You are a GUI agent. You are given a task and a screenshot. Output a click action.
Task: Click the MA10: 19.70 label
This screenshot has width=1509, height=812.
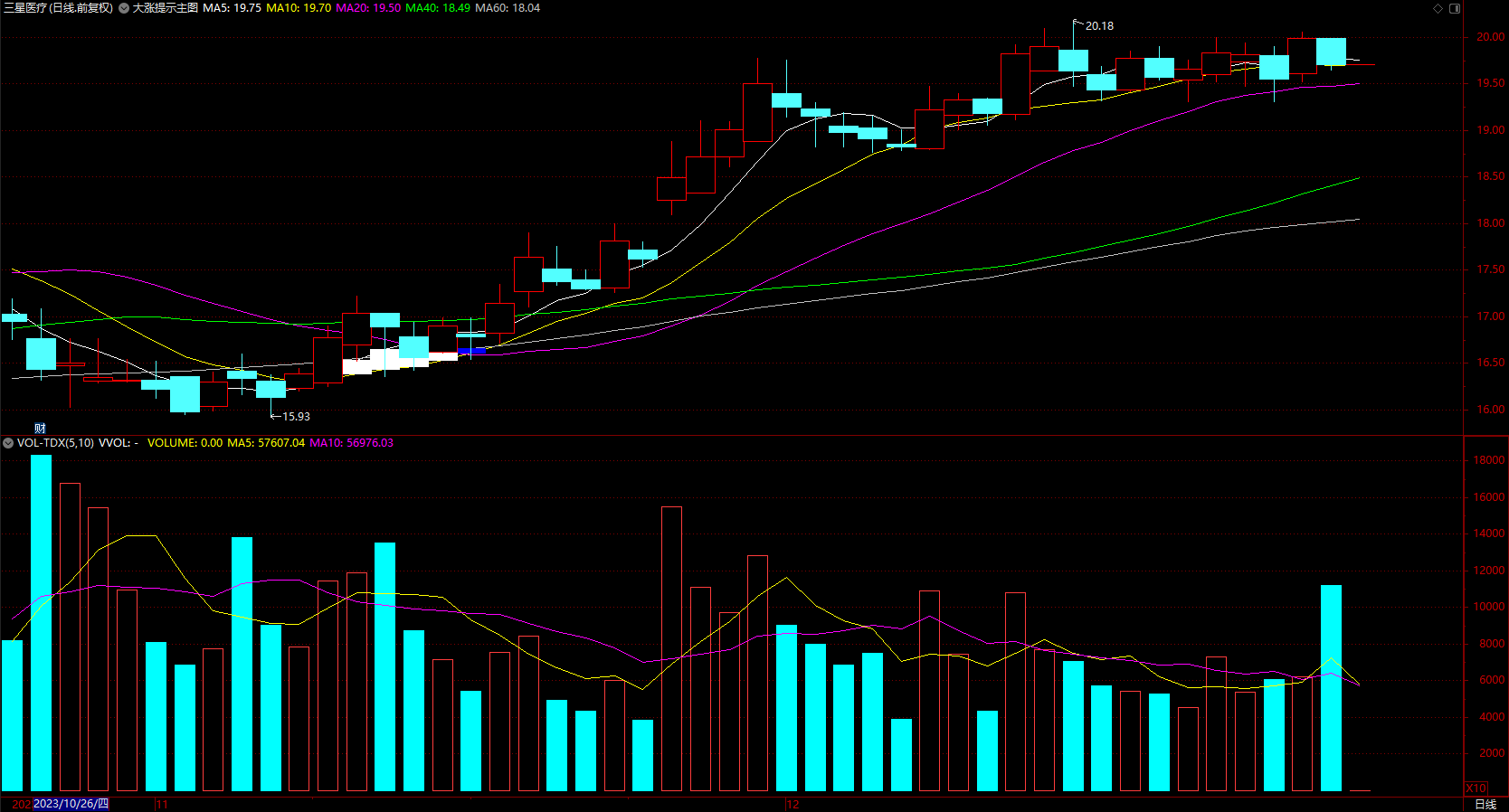click(x=299, y=8)
